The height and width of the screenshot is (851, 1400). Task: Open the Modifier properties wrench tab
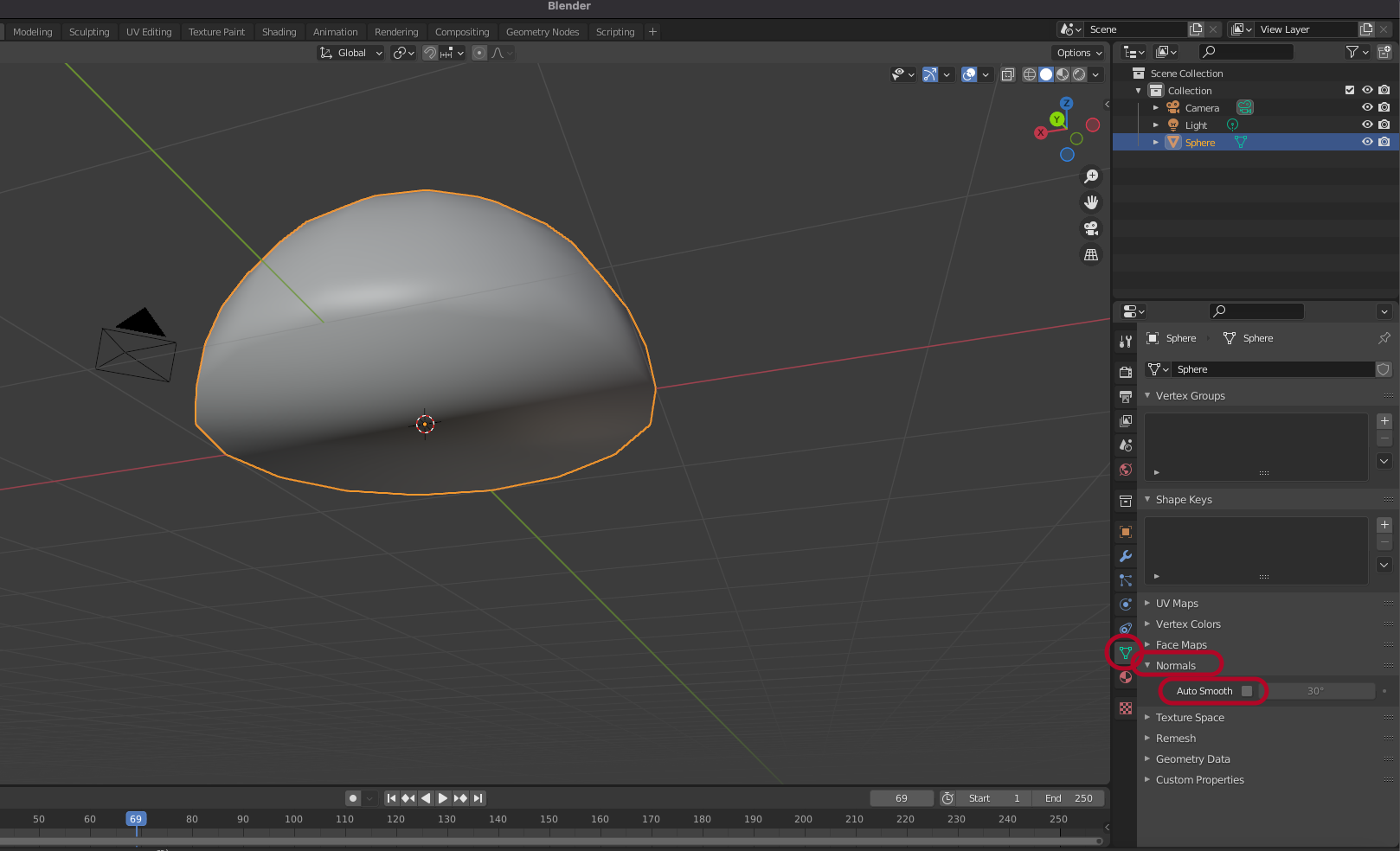pyautogui.click(x=1126, y=556)
